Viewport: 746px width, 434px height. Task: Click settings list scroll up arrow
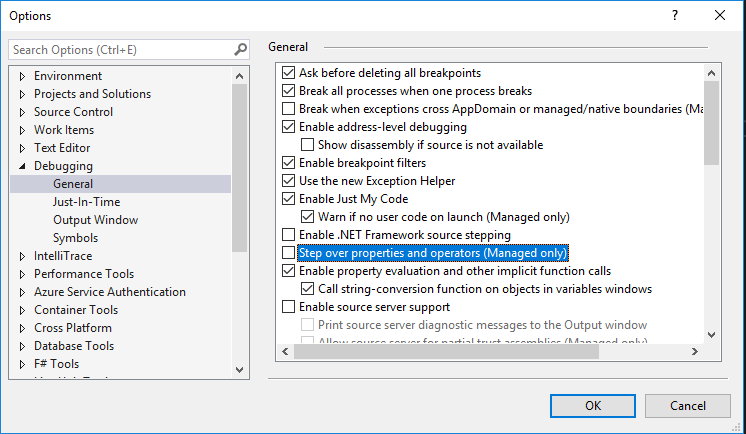click(x=711, y=73)
